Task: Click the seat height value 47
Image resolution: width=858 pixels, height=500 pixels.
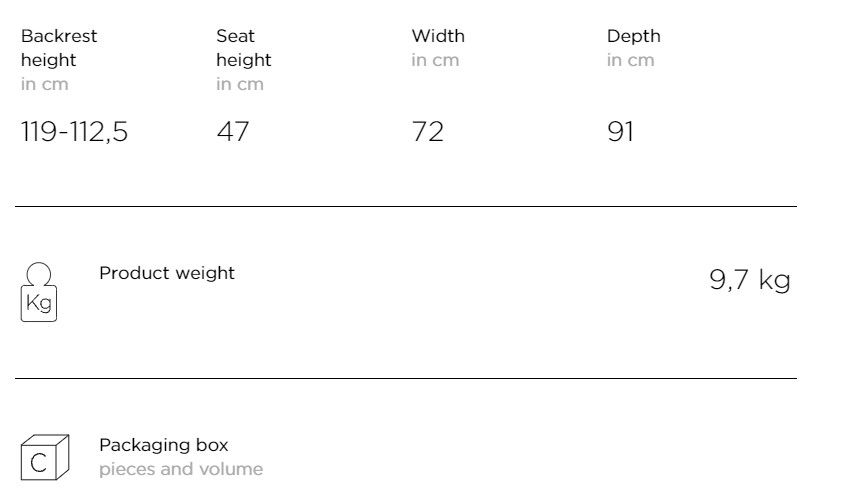Action: (233, 132)
